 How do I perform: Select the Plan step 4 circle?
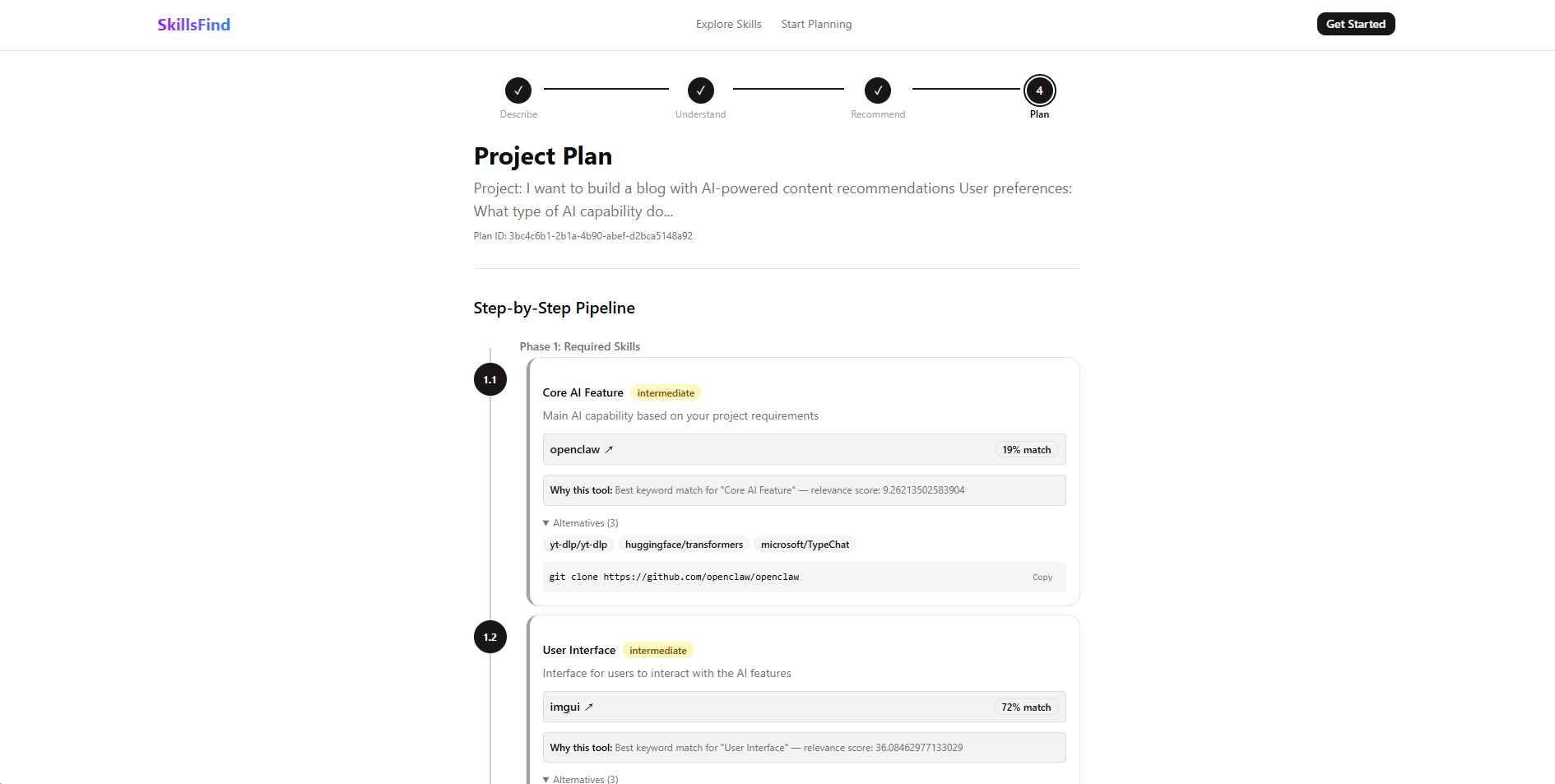(x=1040, y=90)
